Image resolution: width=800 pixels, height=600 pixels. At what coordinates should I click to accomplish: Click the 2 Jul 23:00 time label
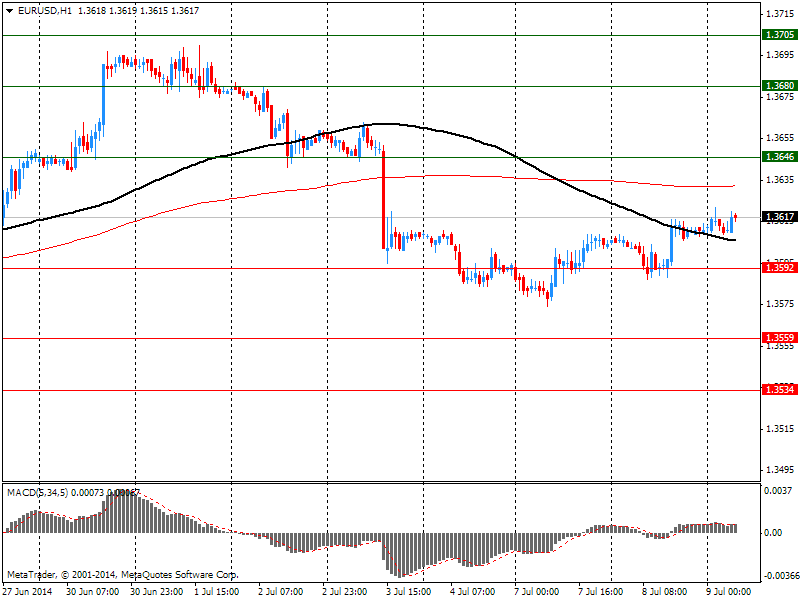coord(344,592)
